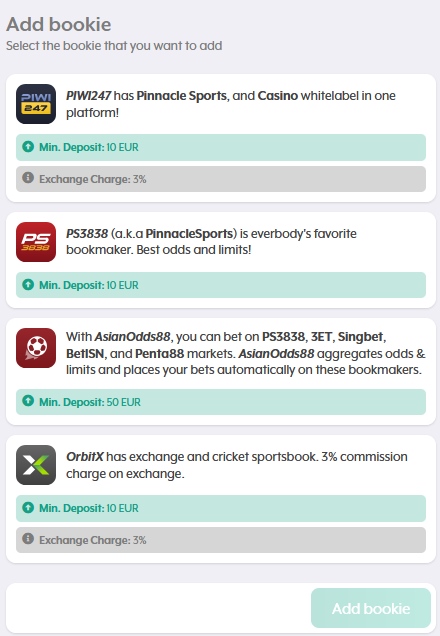440x636 pixels.
Task: Click the PIWI247 minimum deposit arrow icon
Action: tap(28, 146)
